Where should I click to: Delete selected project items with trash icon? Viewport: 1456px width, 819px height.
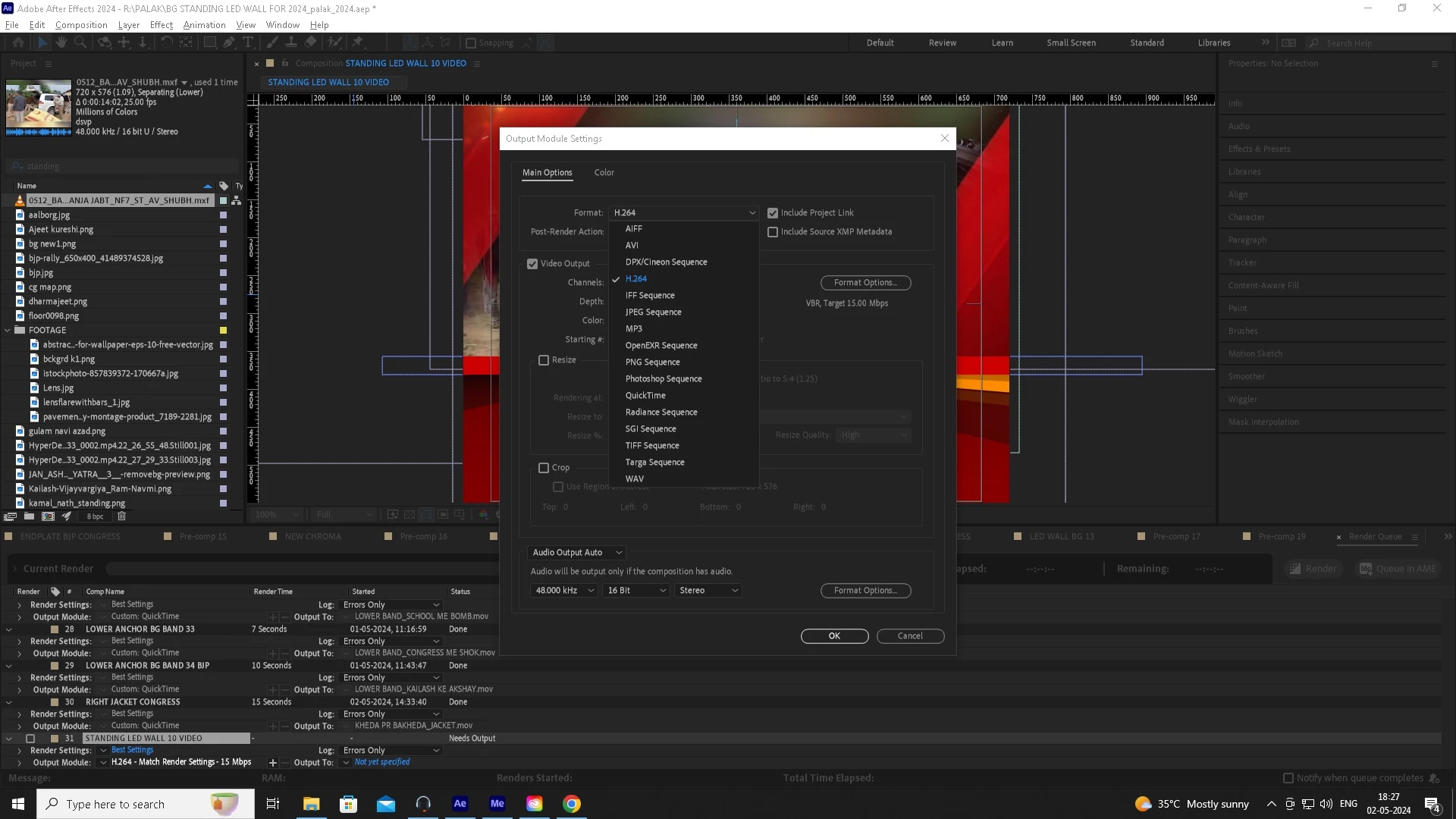pos(121,516)
